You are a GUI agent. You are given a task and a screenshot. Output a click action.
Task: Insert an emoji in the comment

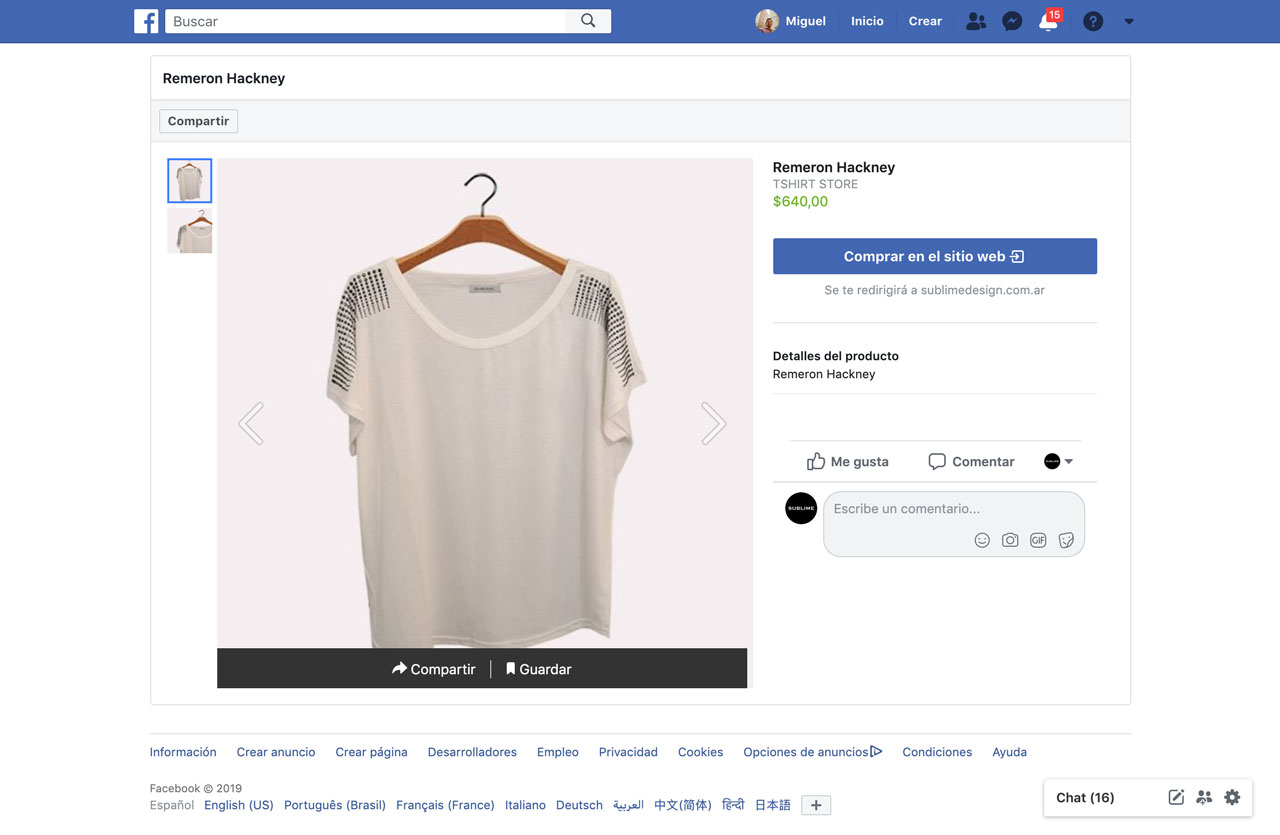(x=982, y=540)
